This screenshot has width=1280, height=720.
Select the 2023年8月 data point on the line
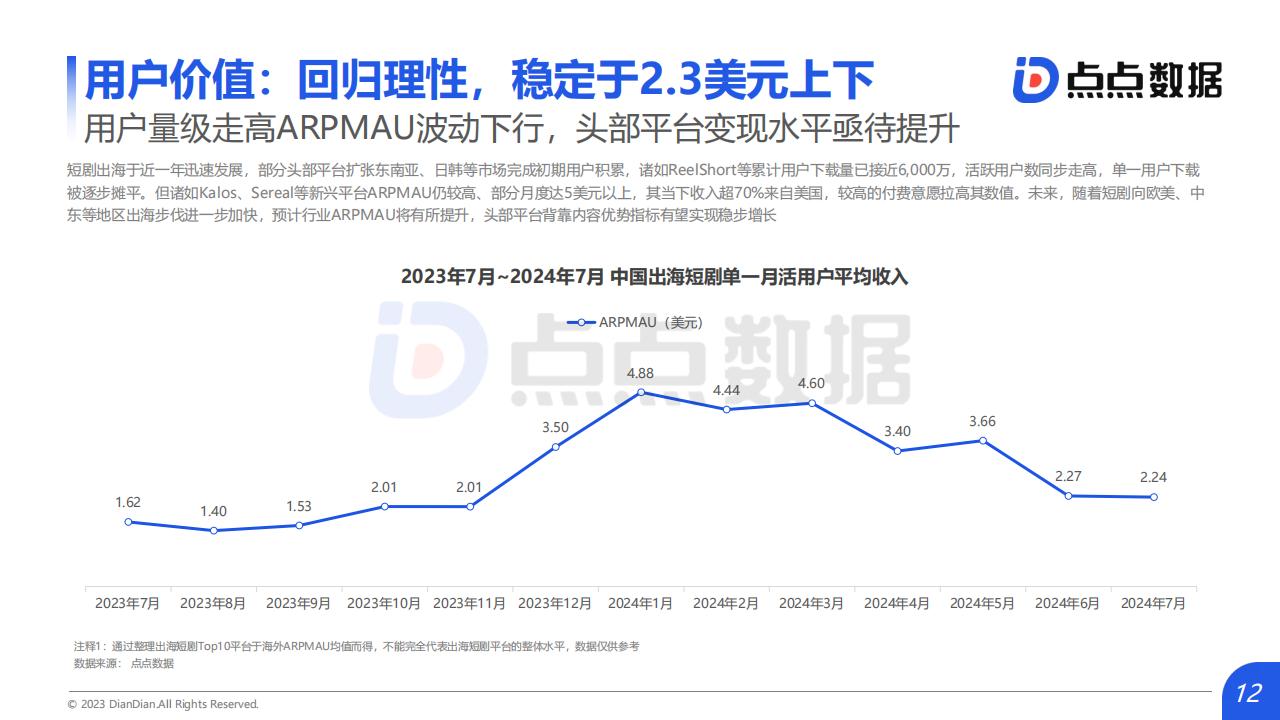click(214, 530)
